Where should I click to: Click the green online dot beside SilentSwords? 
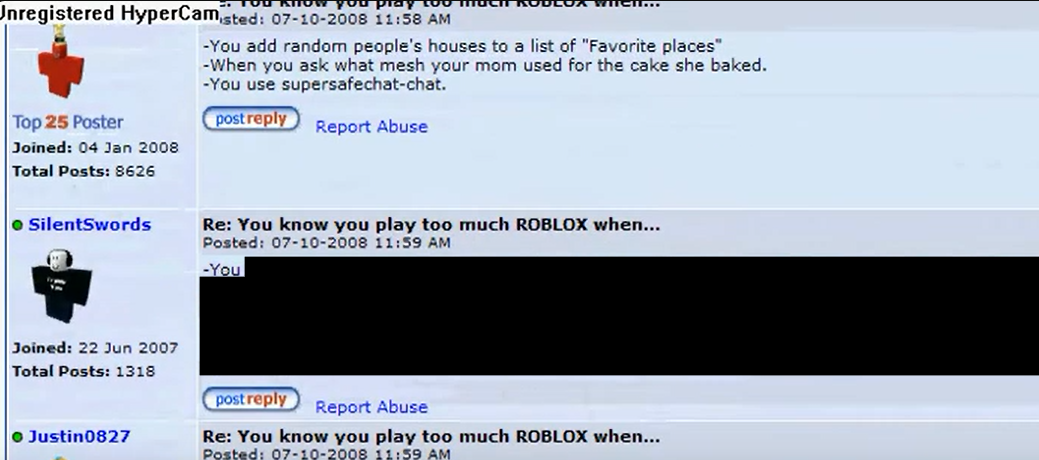pos(18,226)
